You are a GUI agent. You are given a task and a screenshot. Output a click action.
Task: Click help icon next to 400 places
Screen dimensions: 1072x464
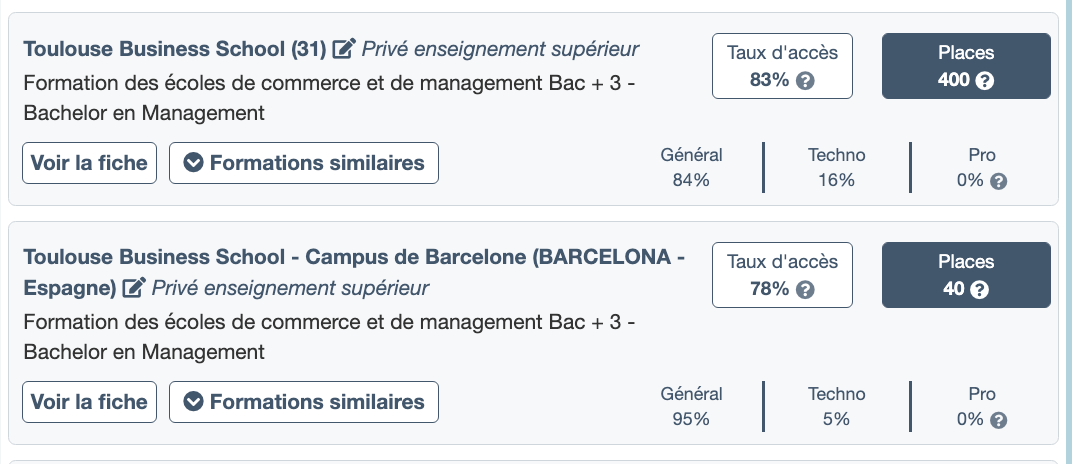pos(984,81)
